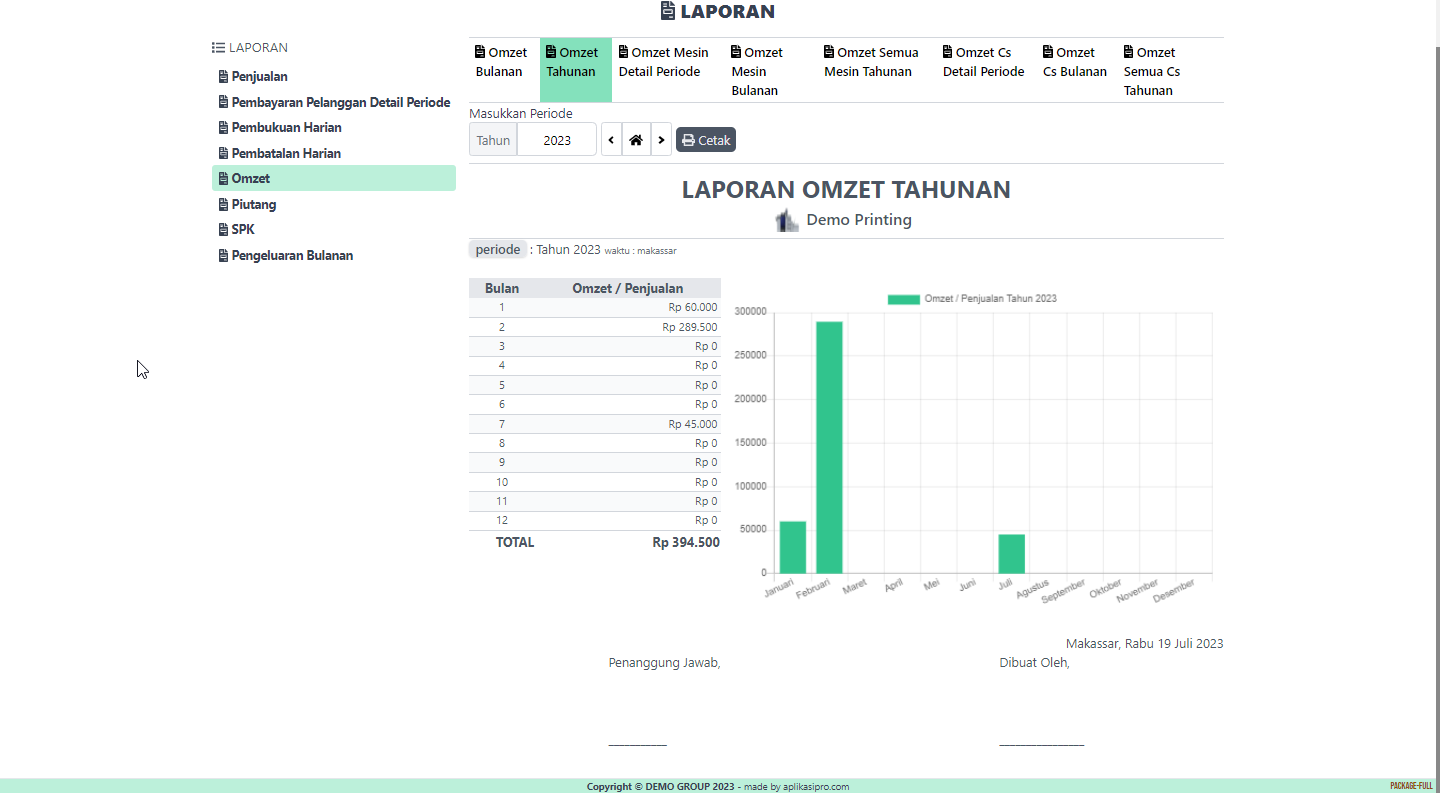Click the Pengeluaran Bulanan document icon
Viewport: 1440px width, 793px height.
click(223, 256)
